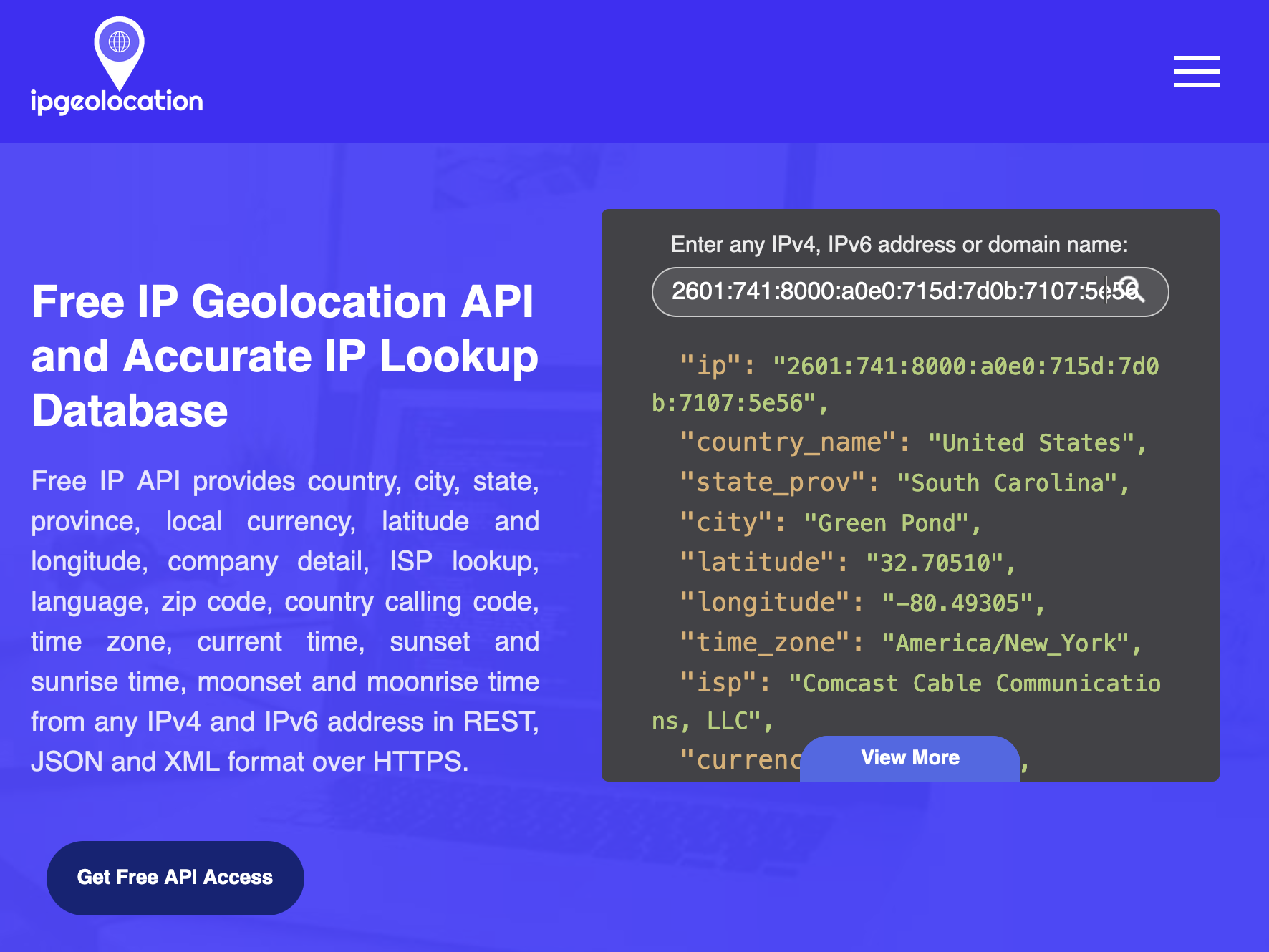
Task: Click the View More button
Action: coord(909,758)
